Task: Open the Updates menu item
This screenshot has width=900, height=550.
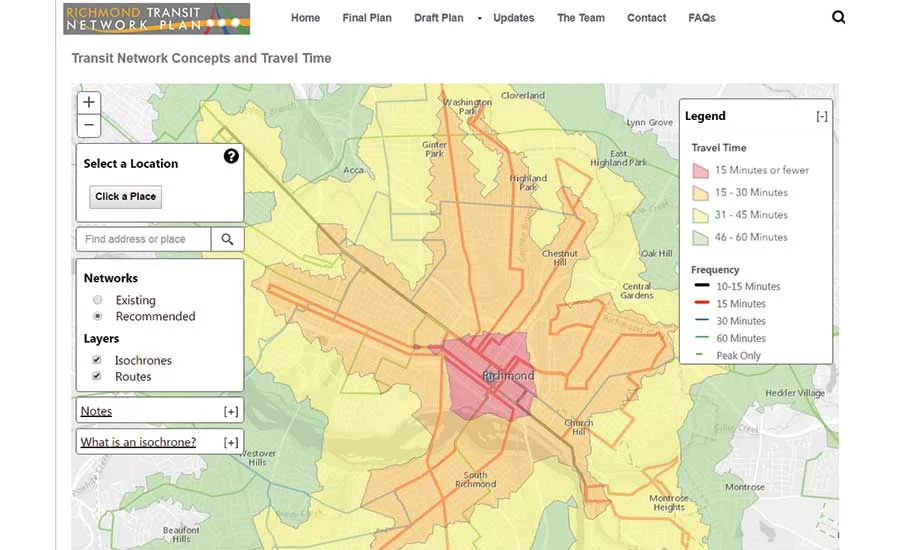Action: (x=514, y=18)
